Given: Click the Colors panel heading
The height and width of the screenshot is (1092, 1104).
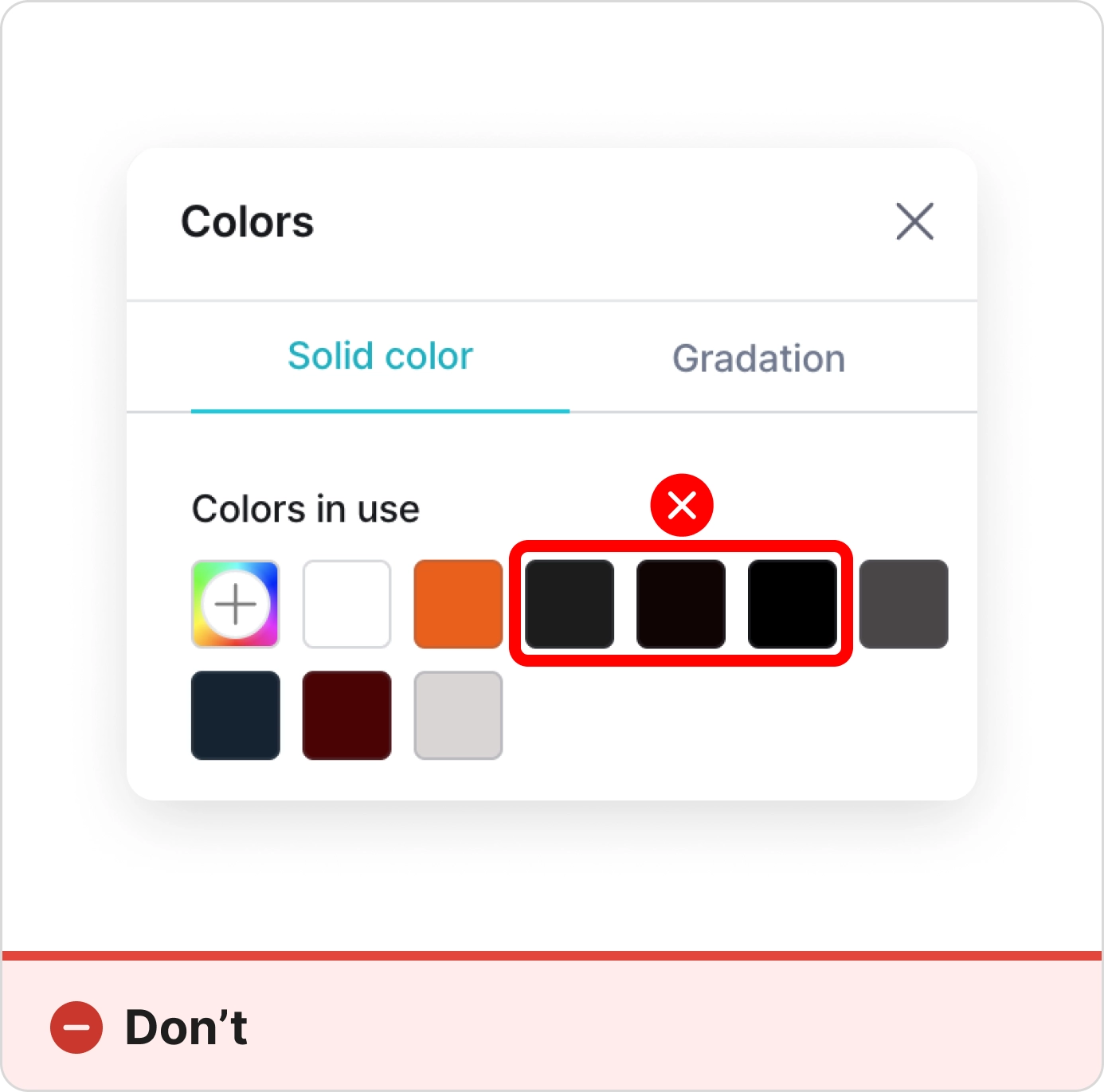Looking at the screenshot, I should (x=248, y=221).
